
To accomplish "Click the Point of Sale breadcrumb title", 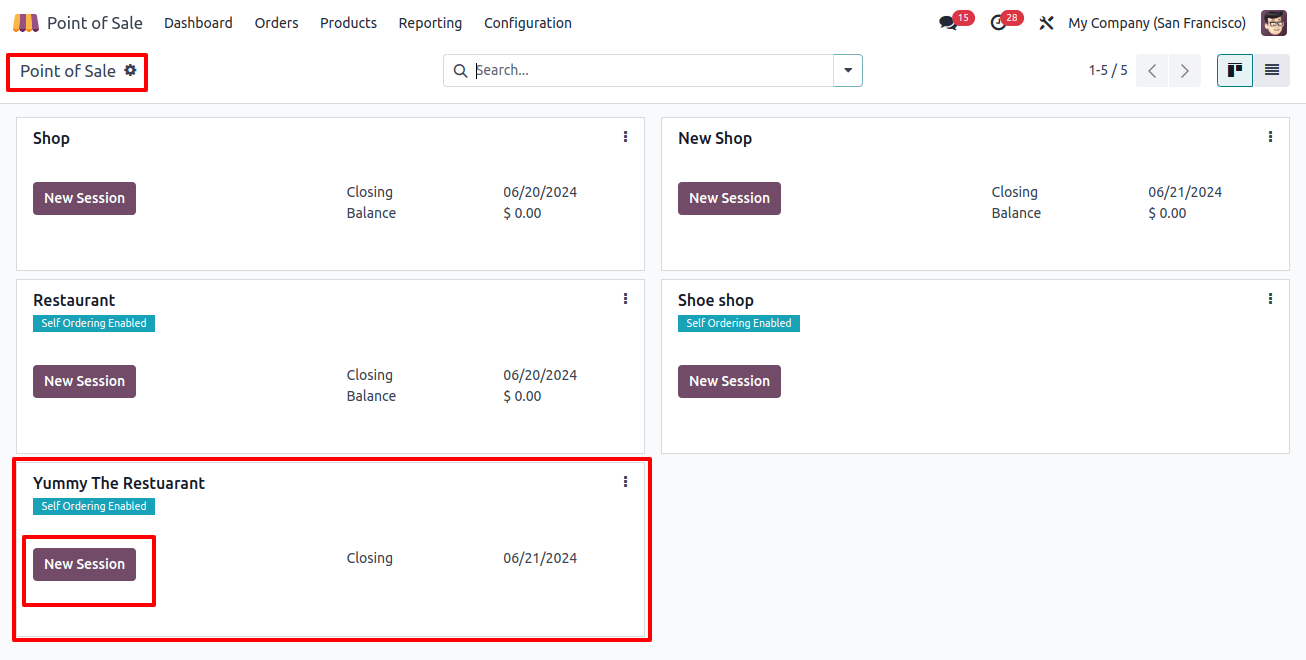I will (x=68, y=71).
